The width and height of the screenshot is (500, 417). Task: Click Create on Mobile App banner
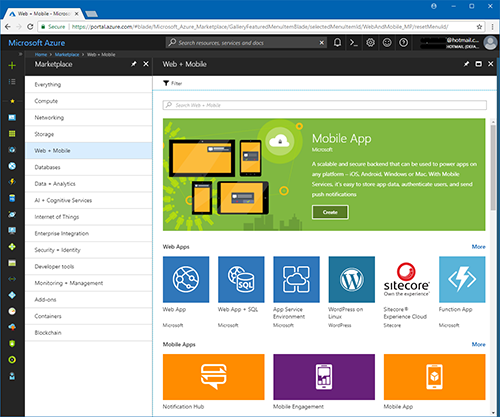click(x=330, y=212)
